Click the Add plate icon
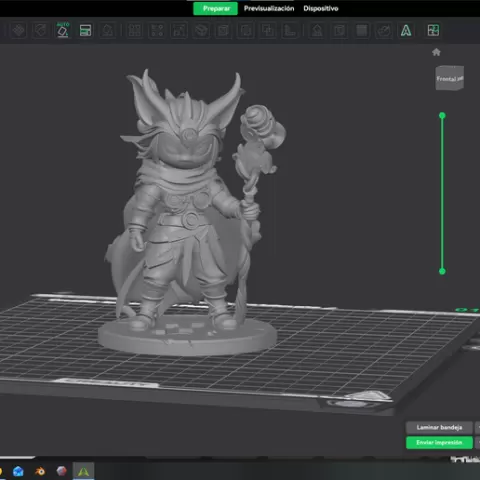This screenshot has height=480, width=480. tap(41, 31)
